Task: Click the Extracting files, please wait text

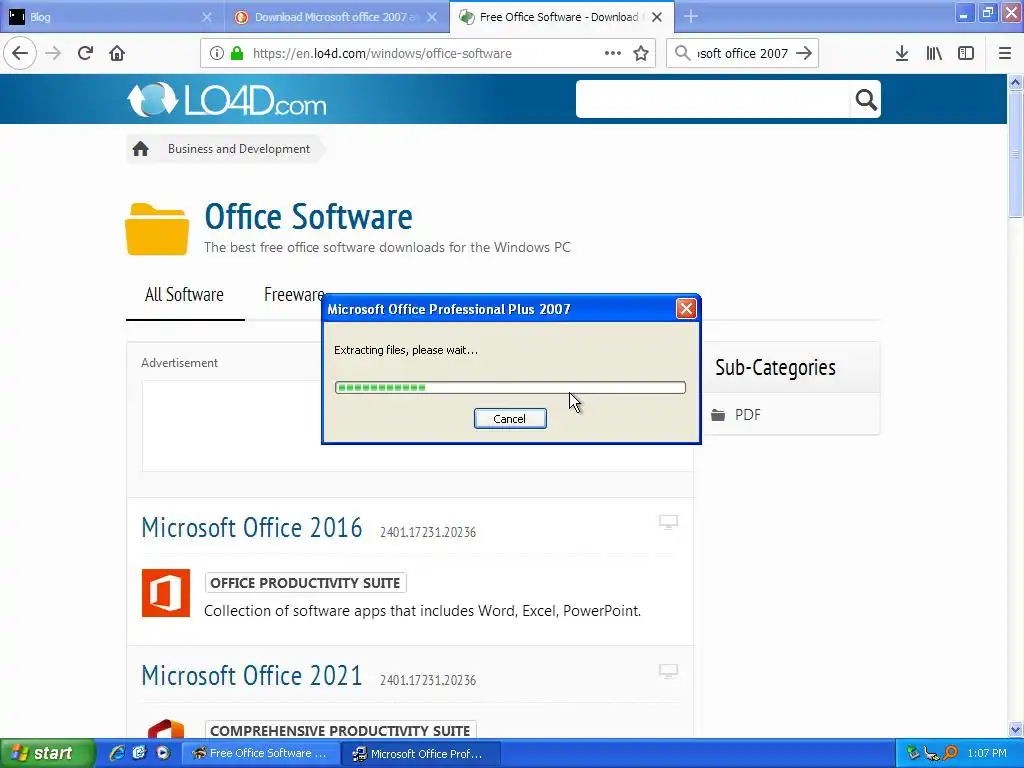Action: 406,350
